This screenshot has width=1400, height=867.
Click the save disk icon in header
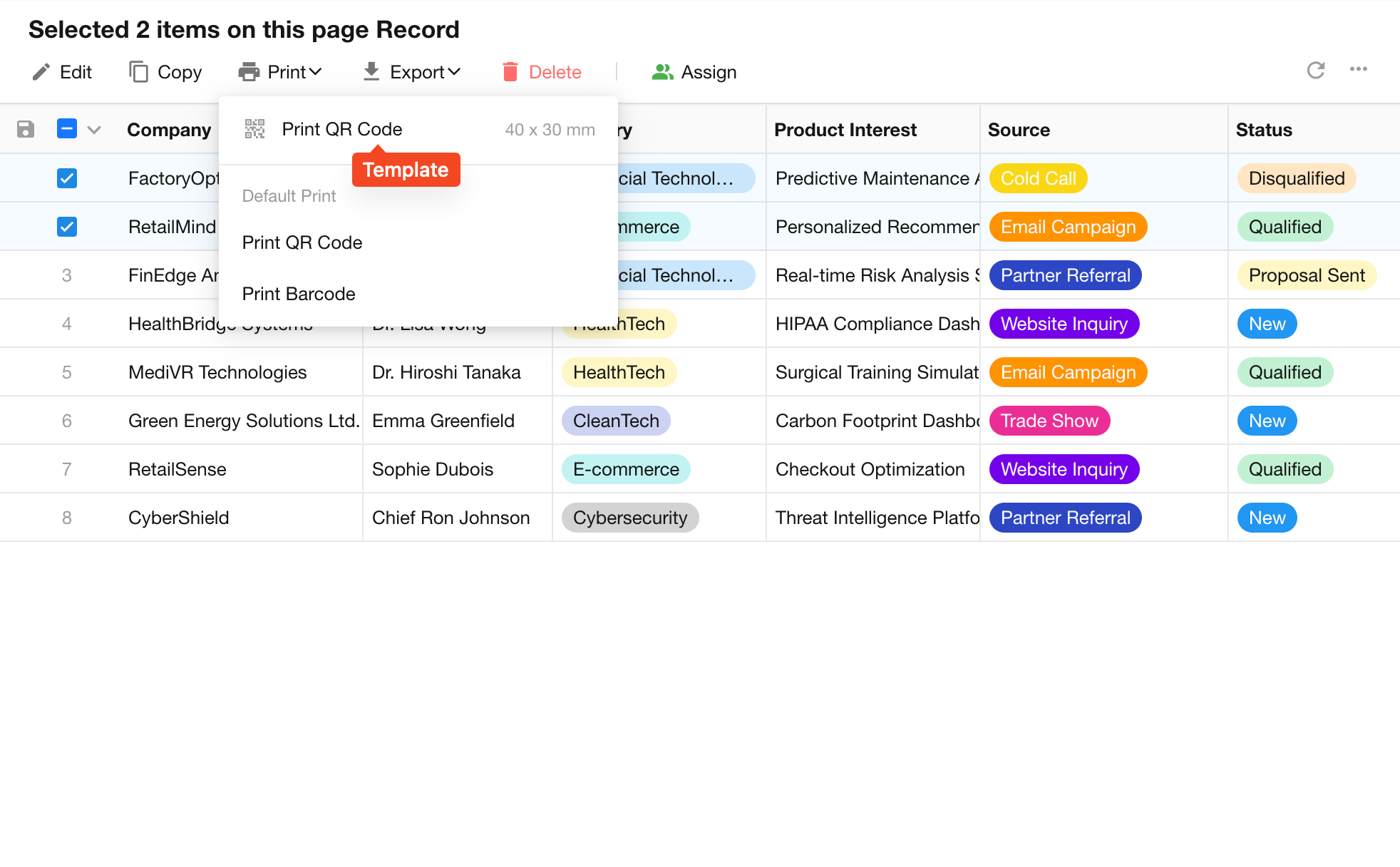(26, 130)
